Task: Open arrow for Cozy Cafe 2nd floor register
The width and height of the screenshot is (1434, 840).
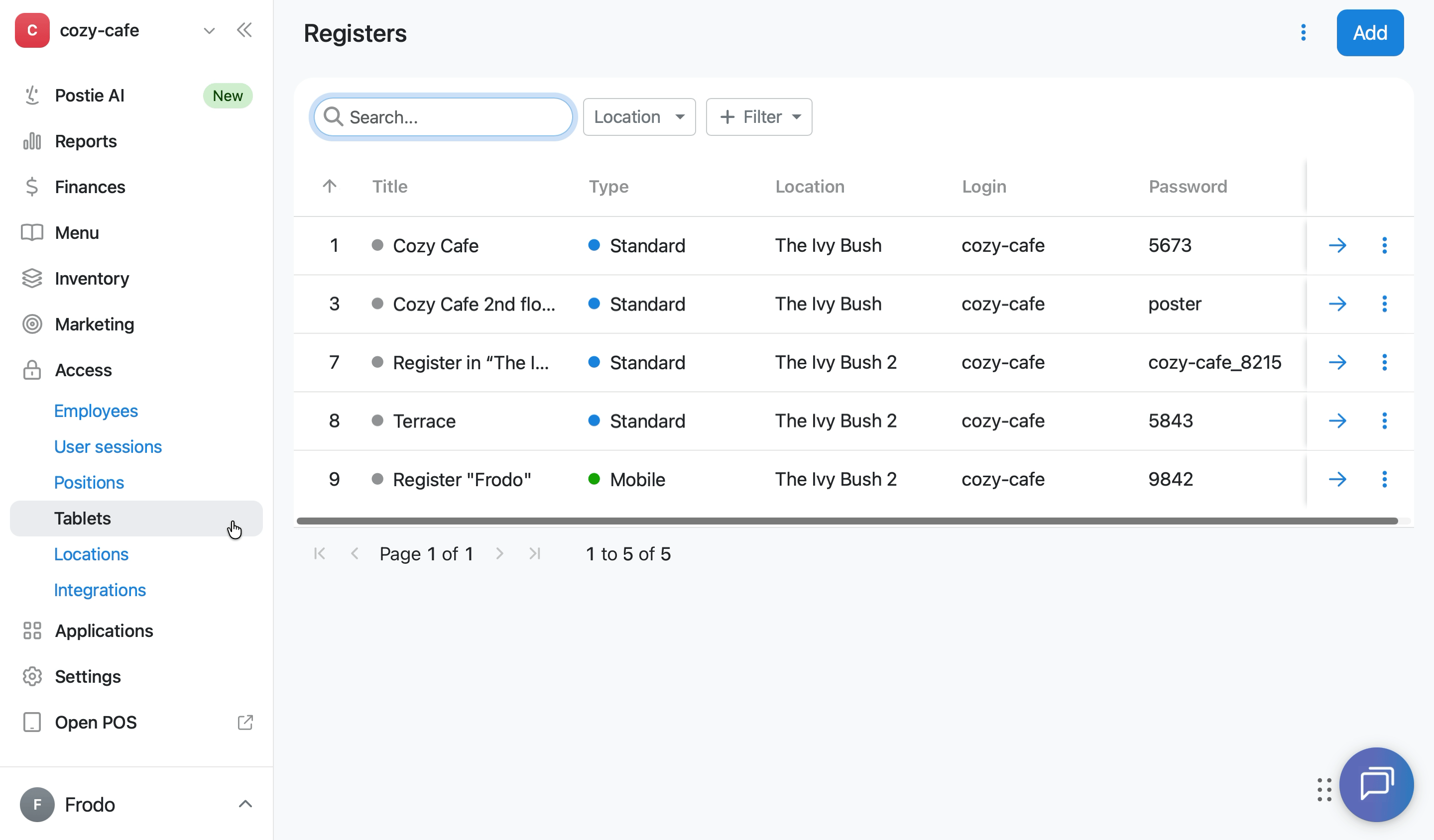Action: pyautogui.click(x=1337, y=304)
